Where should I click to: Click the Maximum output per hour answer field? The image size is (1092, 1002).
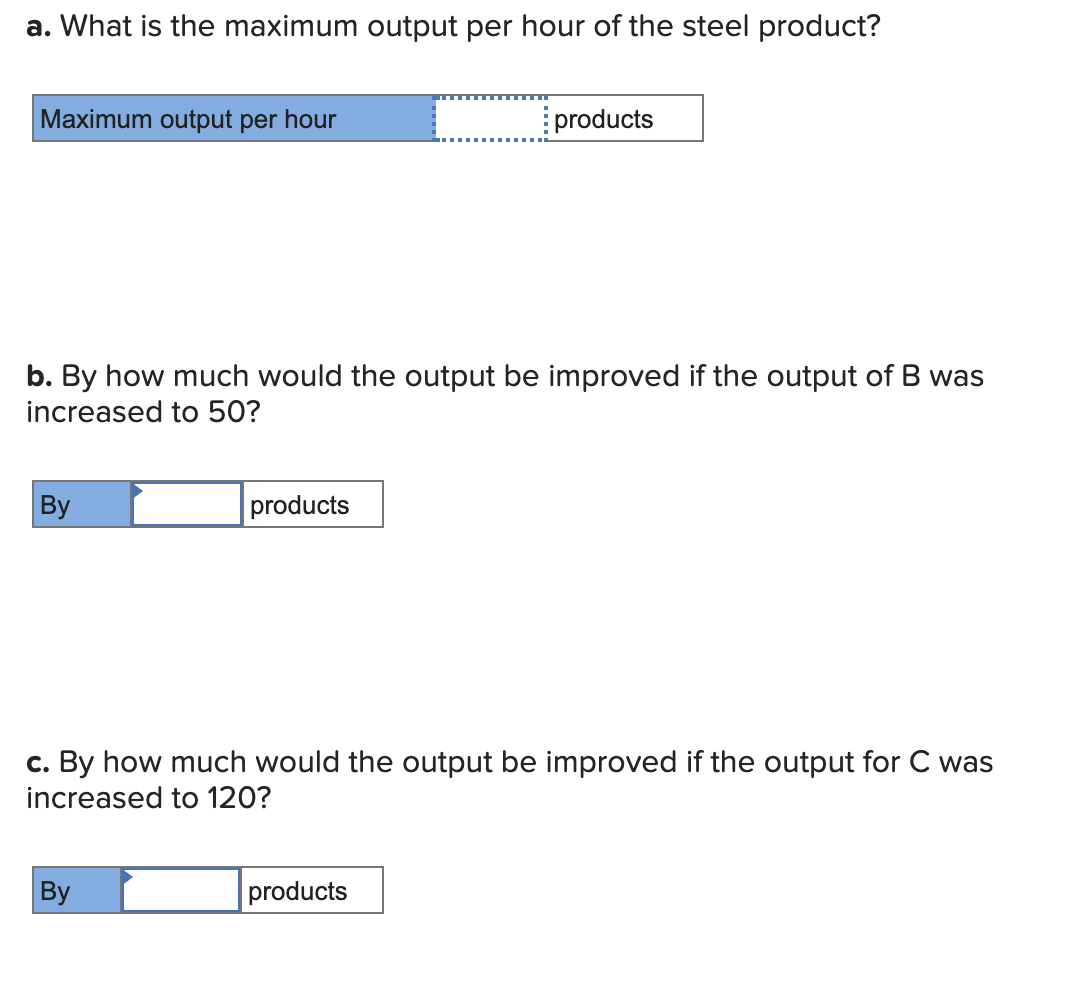point(488,118)
